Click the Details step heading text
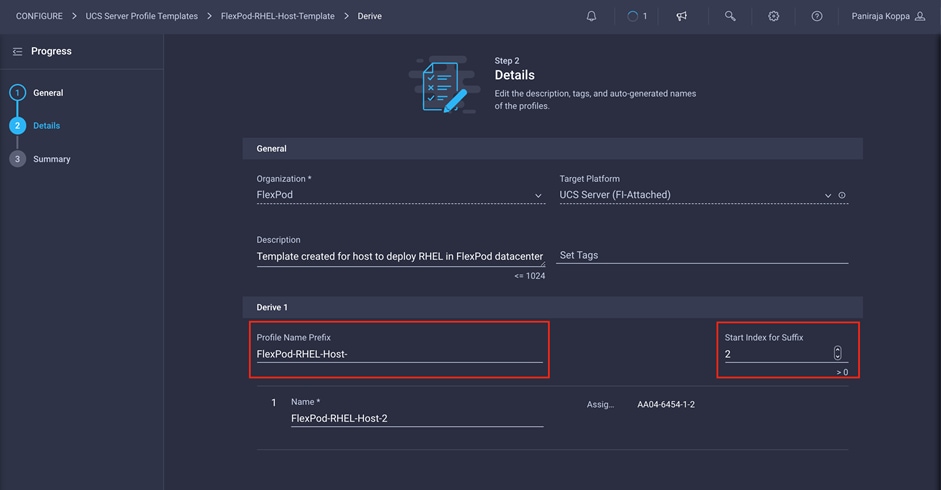Screen dimensions: 941x490 (x=514, y=75)
